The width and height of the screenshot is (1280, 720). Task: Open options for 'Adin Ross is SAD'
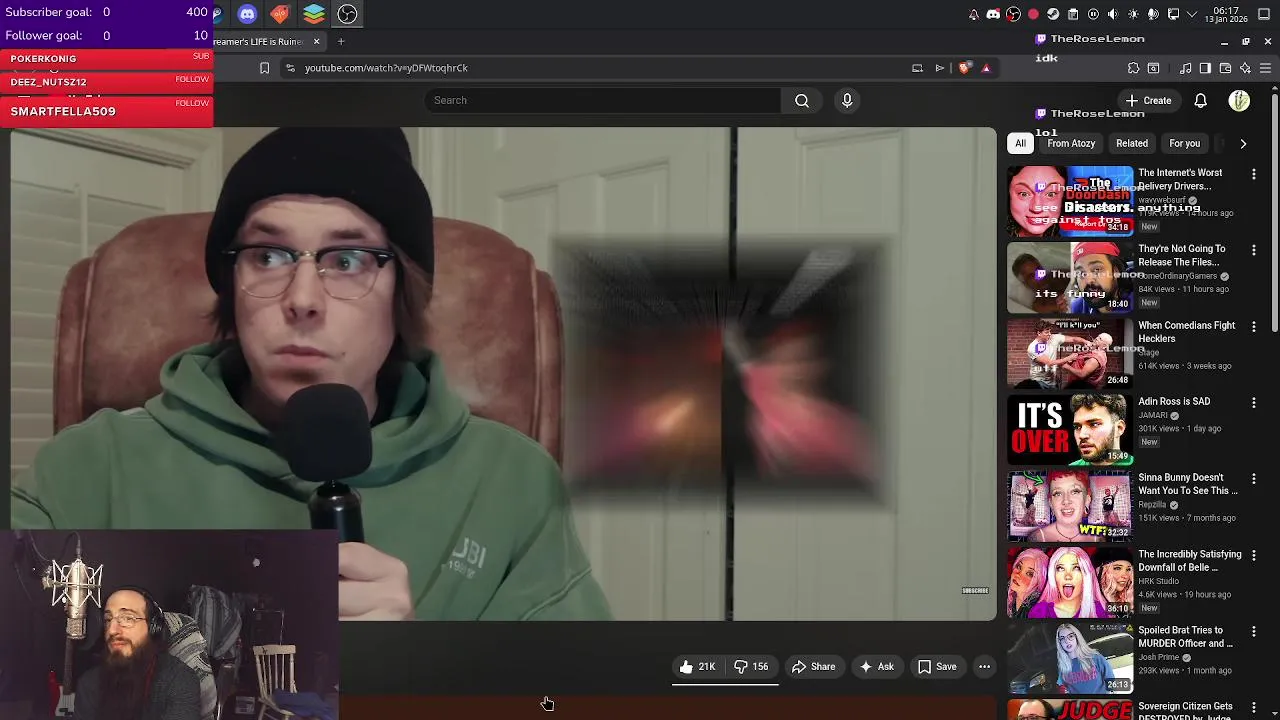tap(1253, 402)
